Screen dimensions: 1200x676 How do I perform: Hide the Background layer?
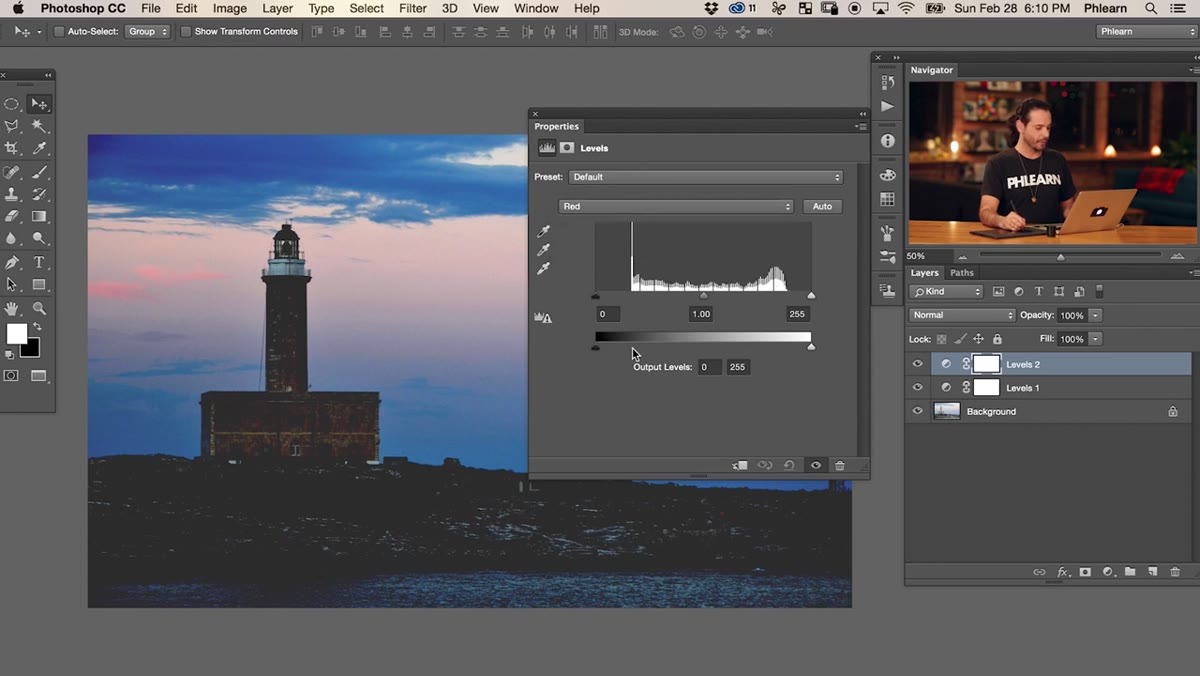(917, 411)
